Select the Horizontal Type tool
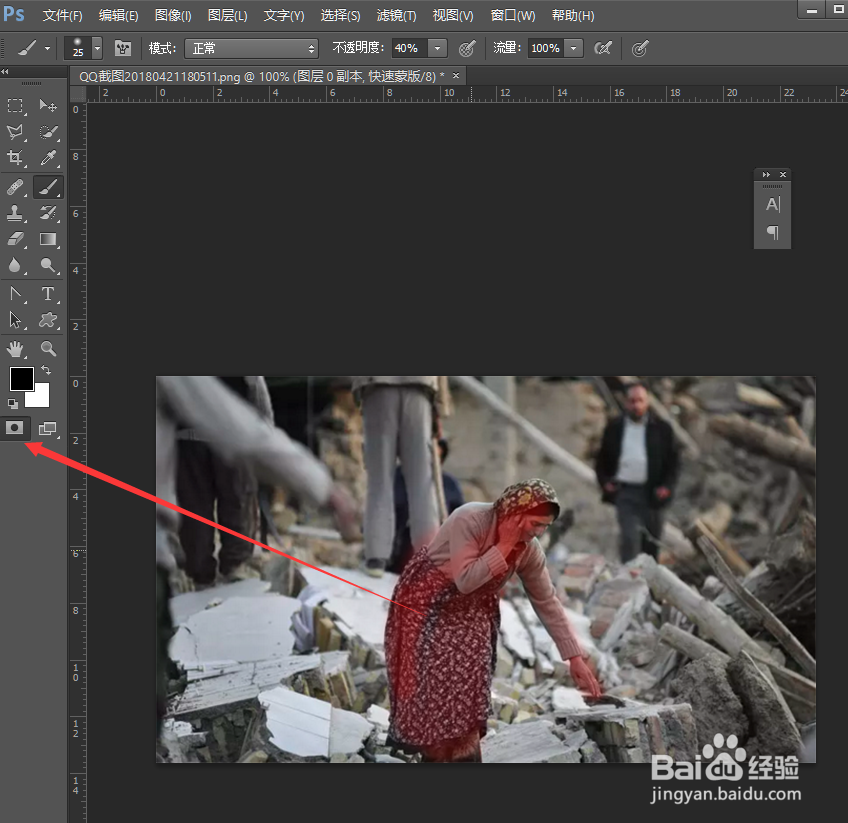The image size is (848, 823). 47,293
